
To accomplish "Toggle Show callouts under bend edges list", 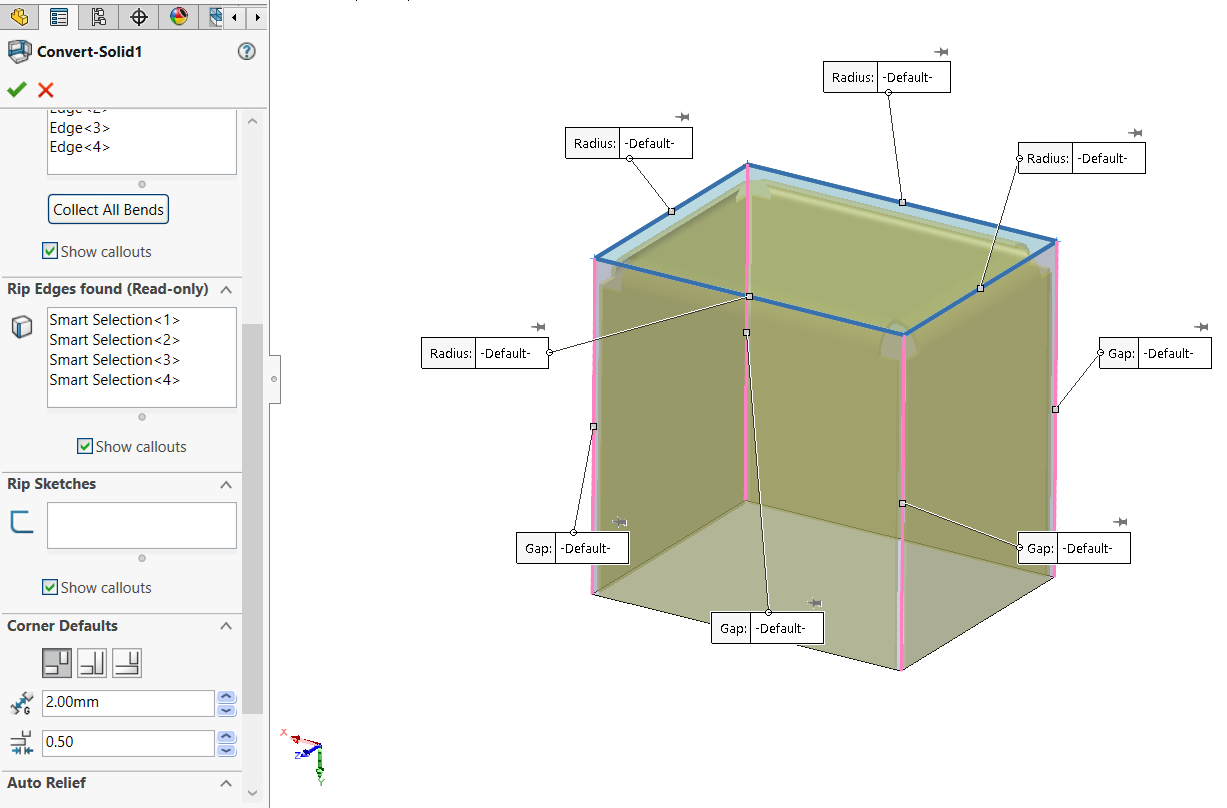I will [50, 251].
